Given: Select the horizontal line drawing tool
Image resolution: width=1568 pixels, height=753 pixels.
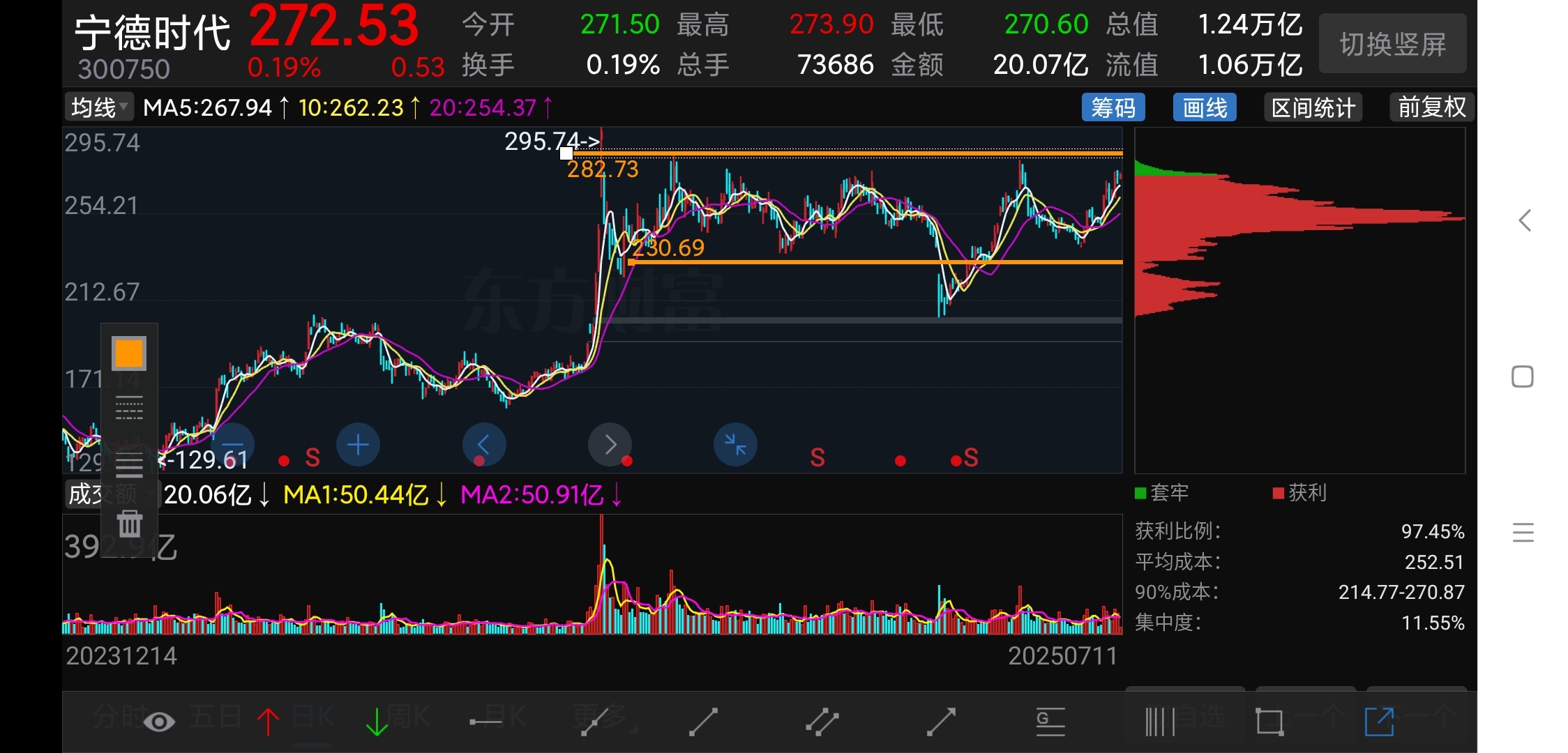Looking at the screenshot, I should tap(485, 722).
